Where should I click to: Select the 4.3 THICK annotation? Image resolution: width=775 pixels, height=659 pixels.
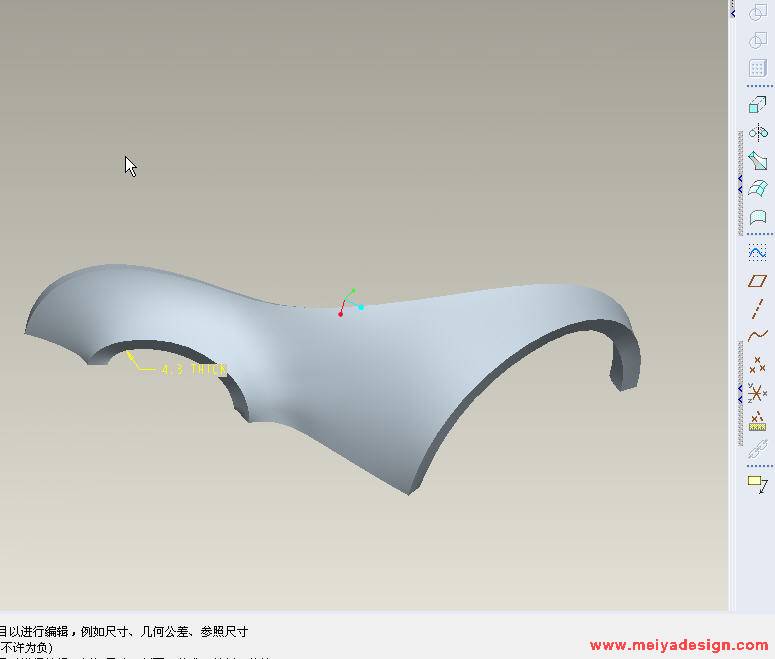194,369
